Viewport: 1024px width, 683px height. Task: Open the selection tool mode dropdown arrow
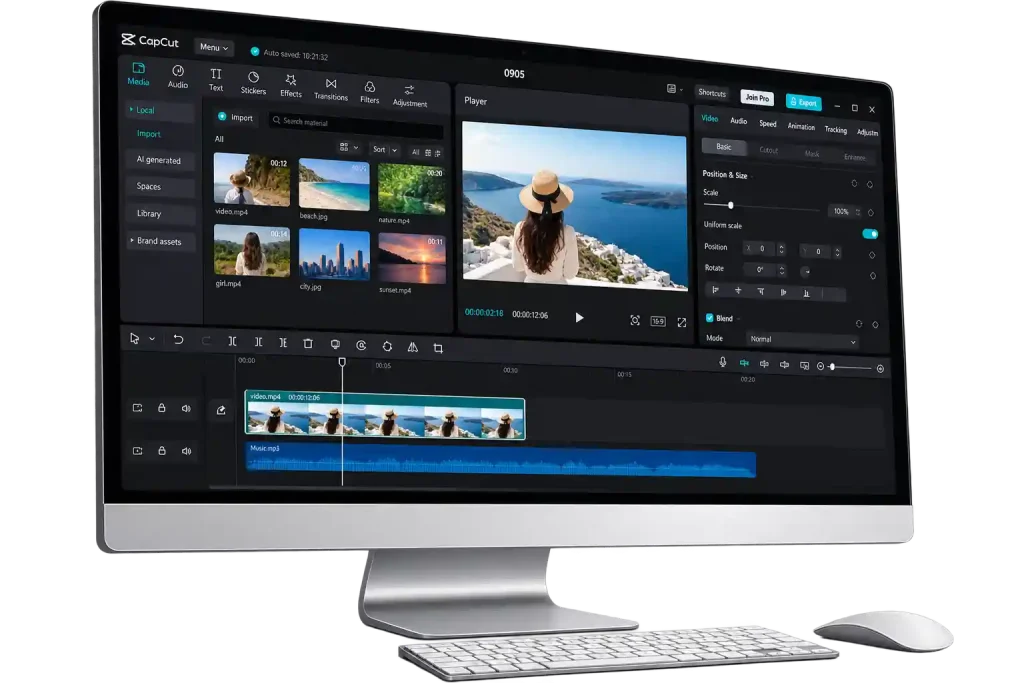point(152,339)
